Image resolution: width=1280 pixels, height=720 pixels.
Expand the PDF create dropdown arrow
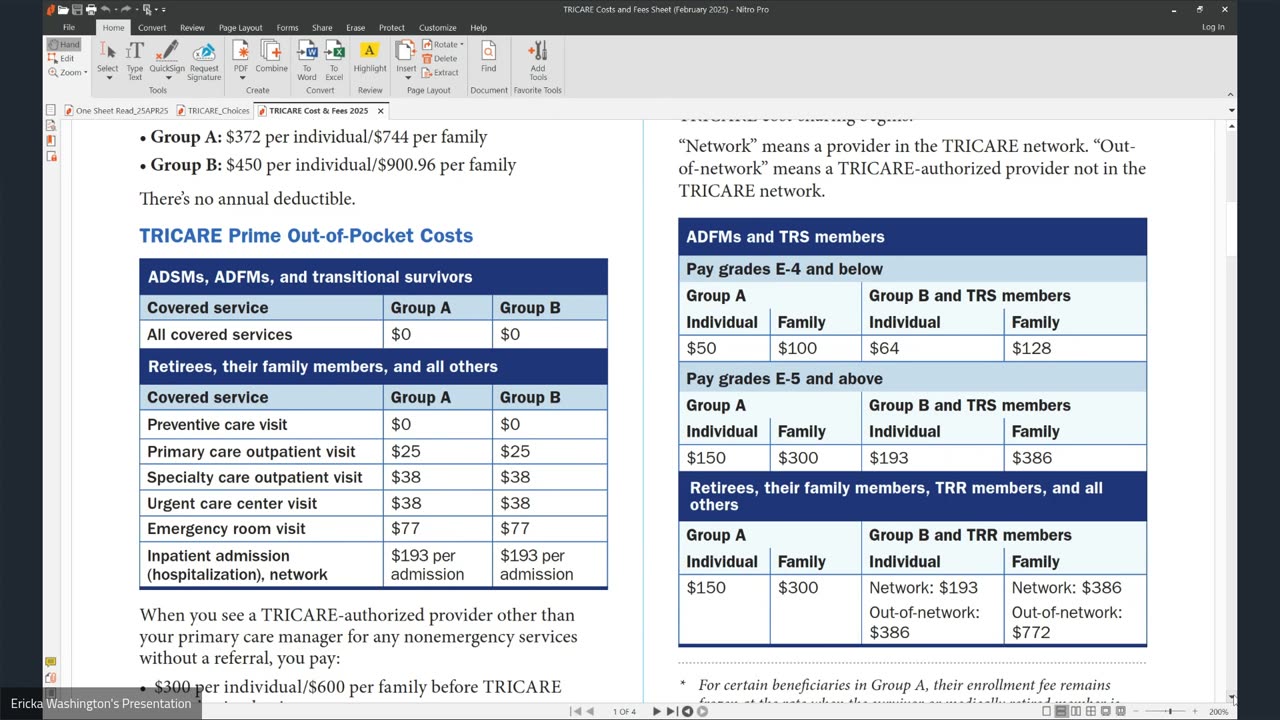[x=241, y=78]
